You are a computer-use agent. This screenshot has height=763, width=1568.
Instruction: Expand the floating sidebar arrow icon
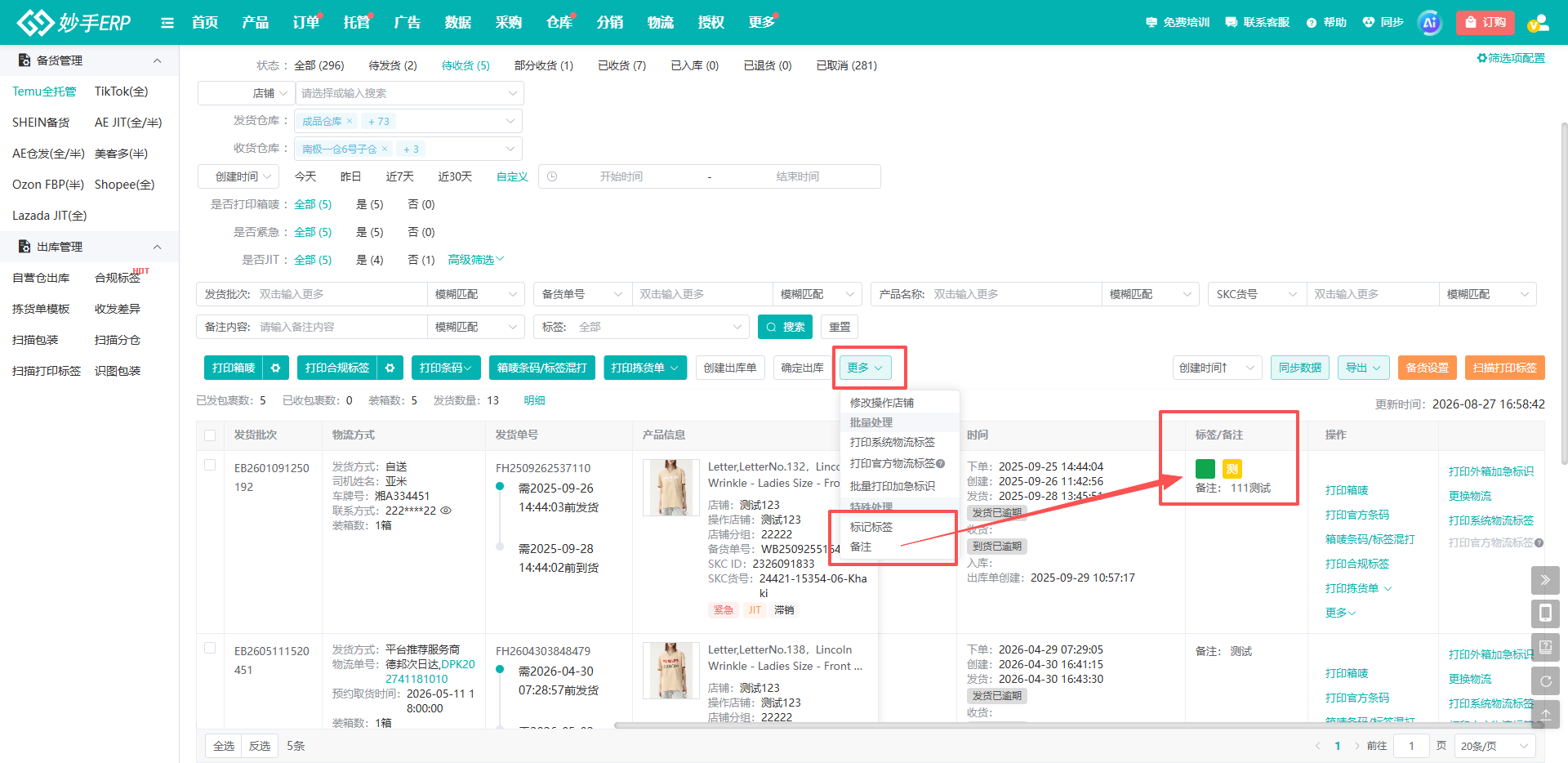coord(1545,580)
